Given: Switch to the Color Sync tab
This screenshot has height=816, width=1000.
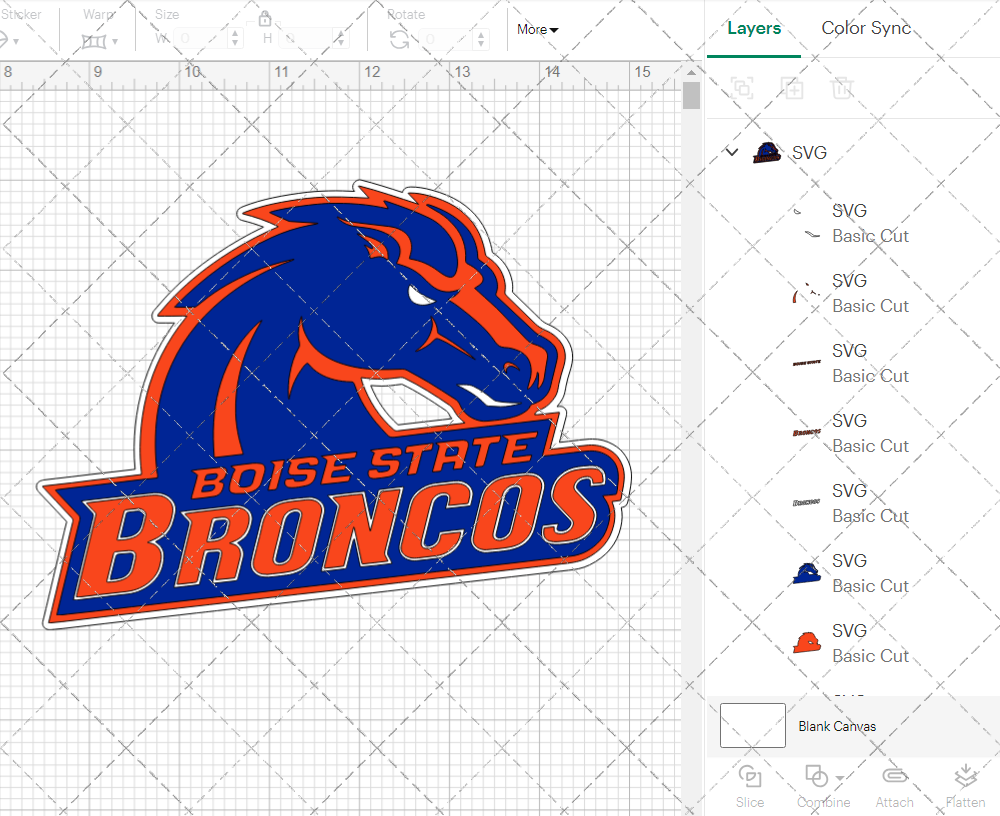Looking at the screenshot, I should (866, 28).
